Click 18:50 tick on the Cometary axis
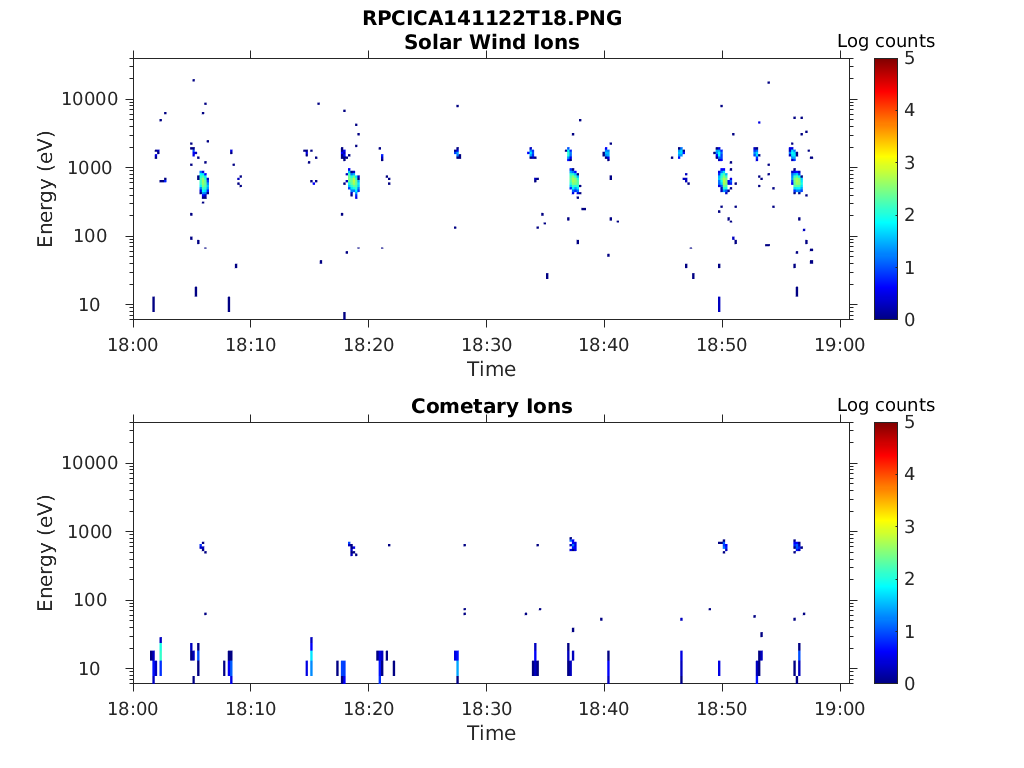Viewport: 1024px width, 768px height. 722,709
